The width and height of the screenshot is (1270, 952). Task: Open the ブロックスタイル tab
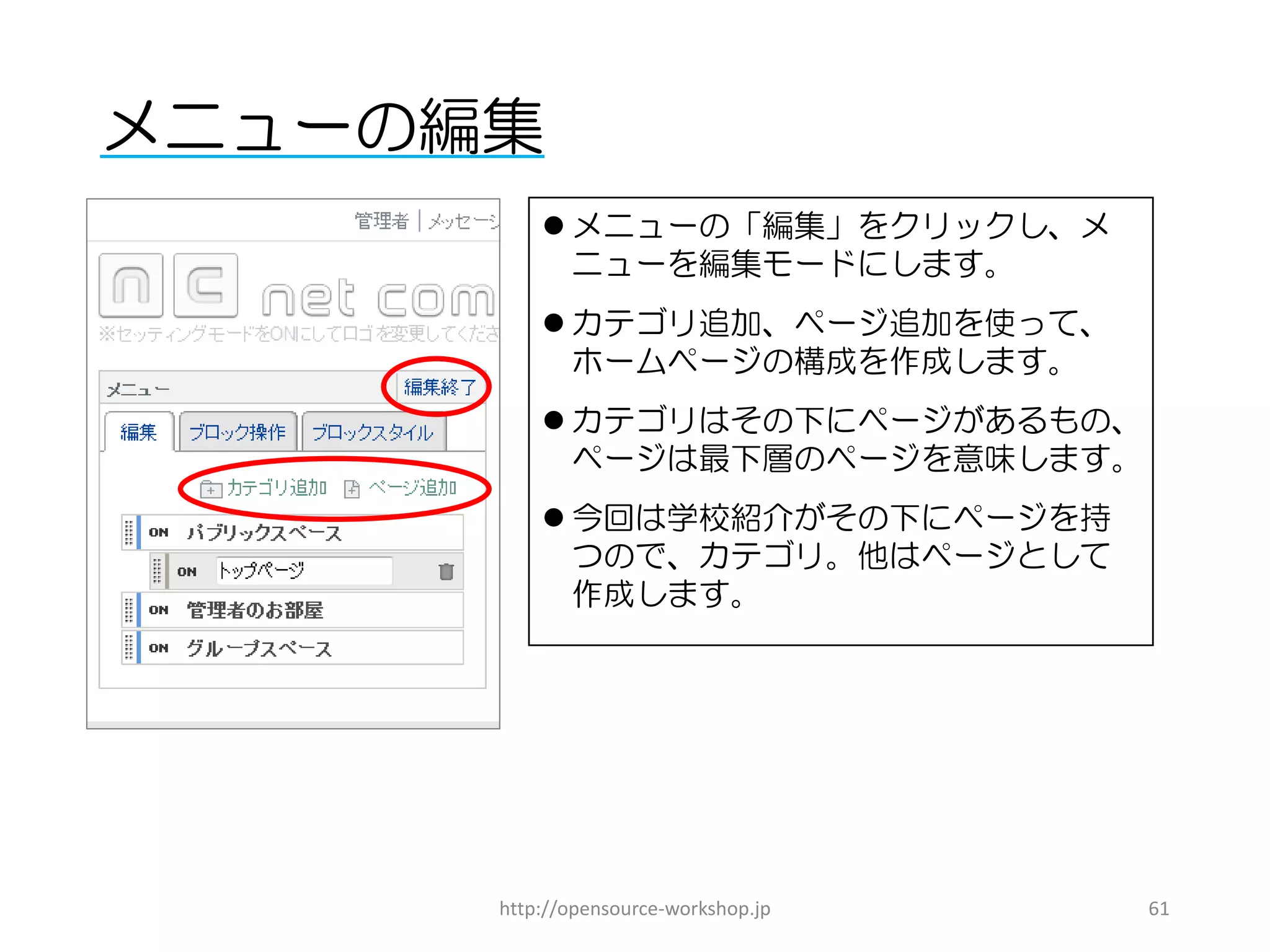(x=373, y=432)
